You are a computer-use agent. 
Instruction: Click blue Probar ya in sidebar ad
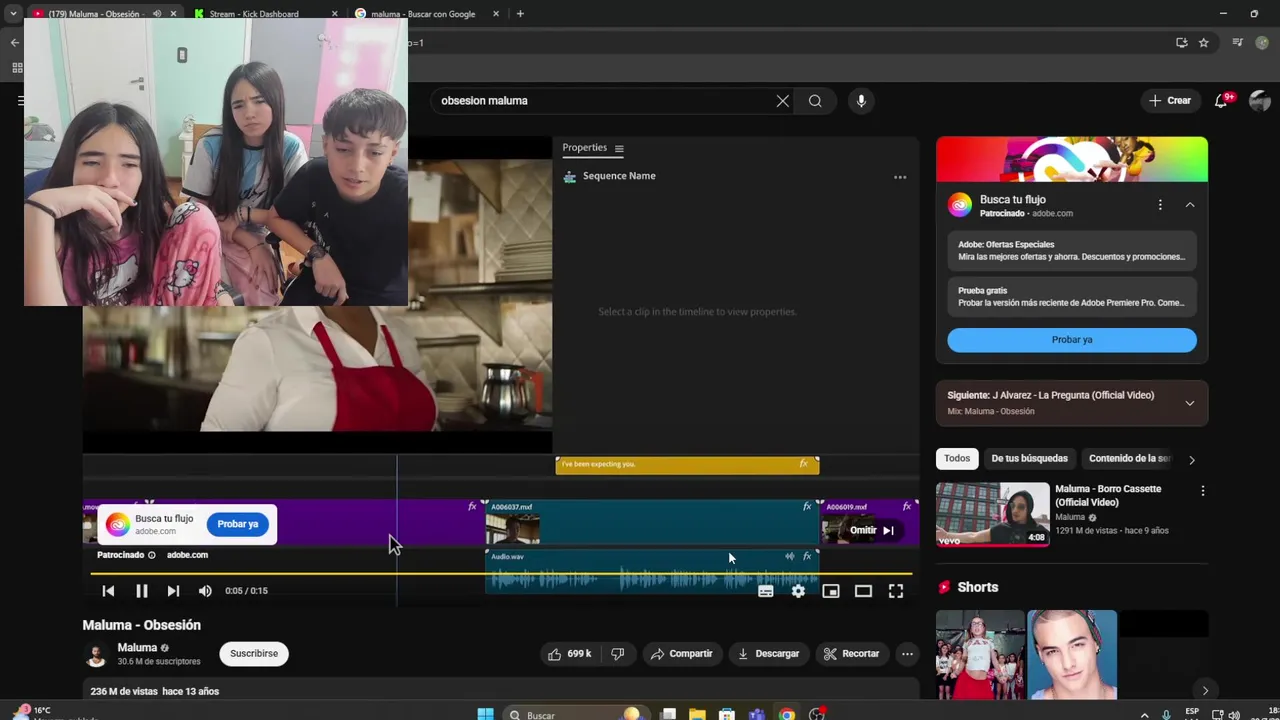tap(1072, 340)
